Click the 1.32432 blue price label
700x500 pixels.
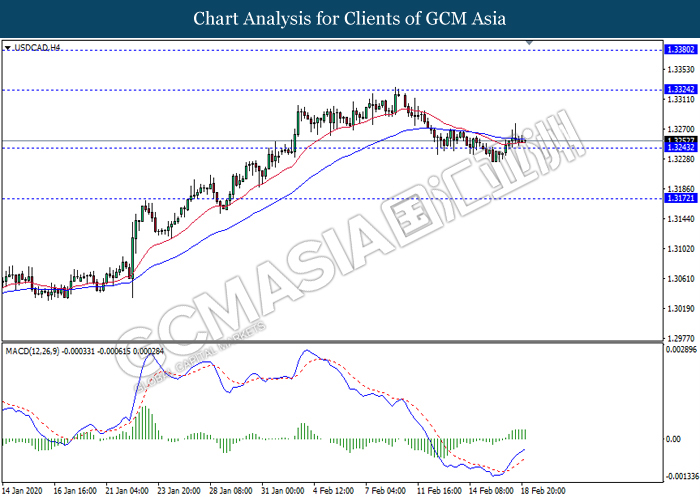pyautogui.click(x=680, y=148)
